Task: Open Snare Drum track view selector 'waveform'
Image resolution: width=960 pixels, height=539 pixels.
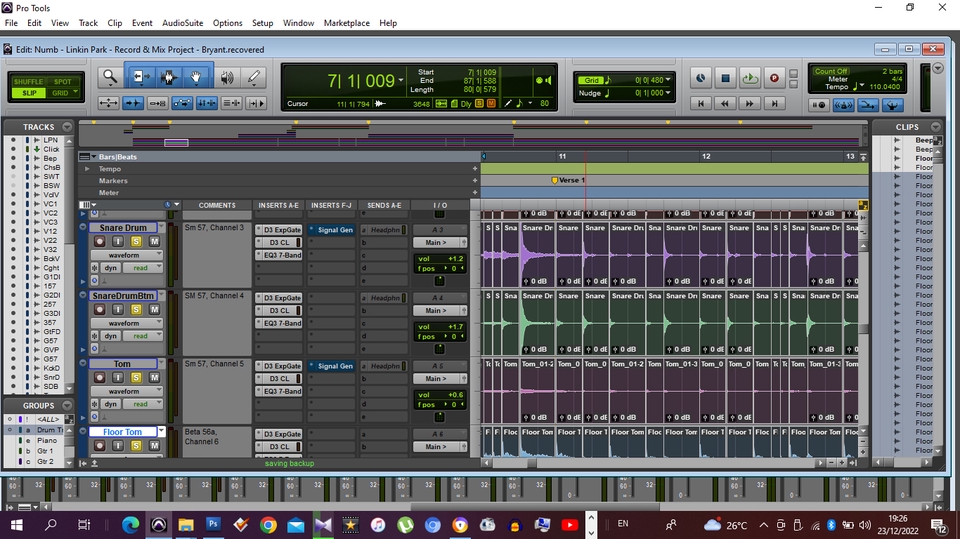Action: [126, 255]
